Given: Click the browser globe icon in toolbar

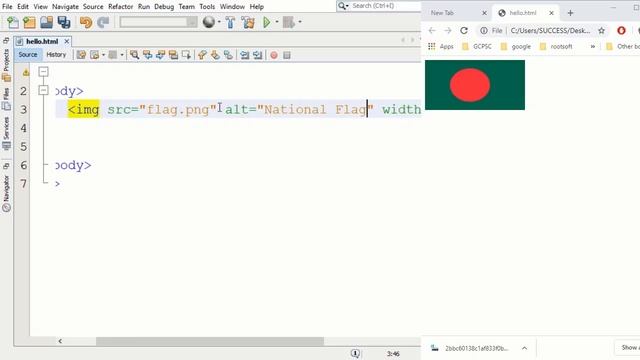Looking at the screenshot, I should click(x=209, y=22).
